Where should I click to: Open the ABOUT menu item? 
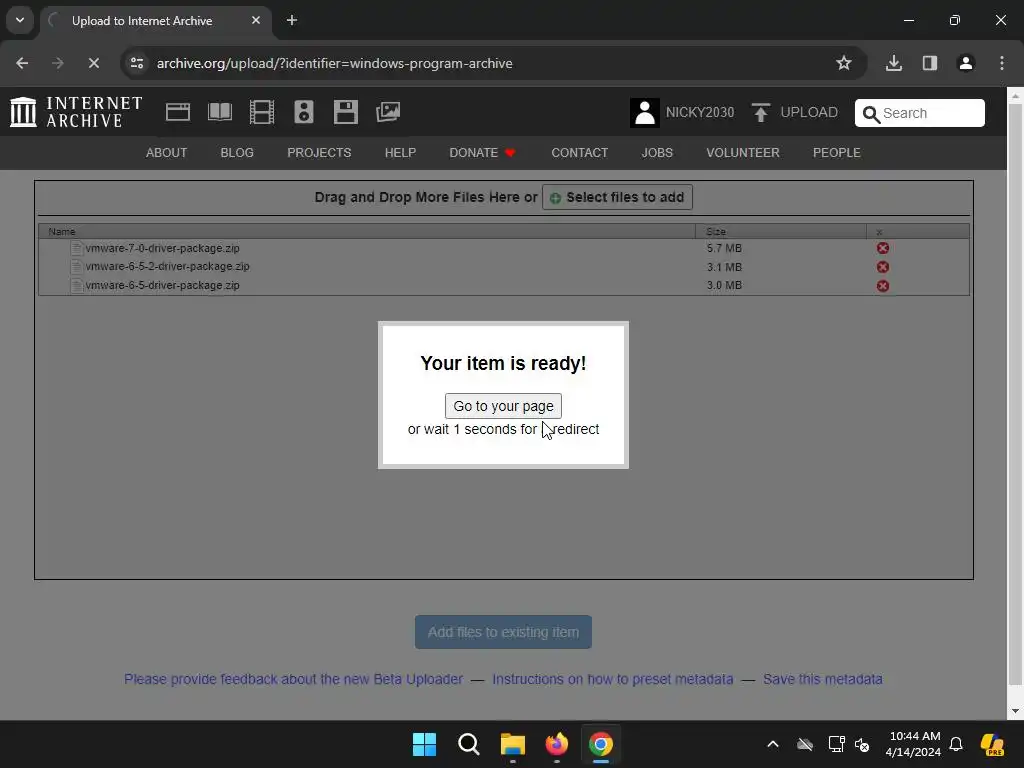pos(167,153)
